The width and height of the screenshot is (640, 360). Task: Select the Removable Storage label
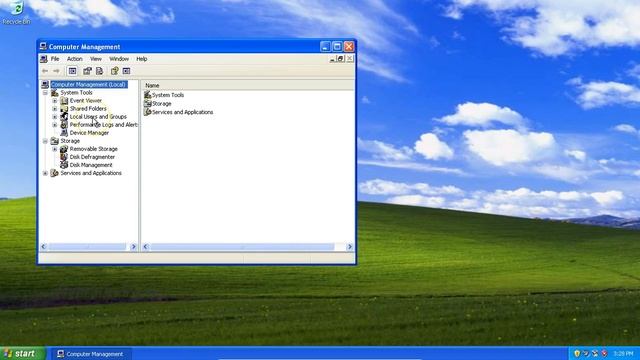[93, 149]
